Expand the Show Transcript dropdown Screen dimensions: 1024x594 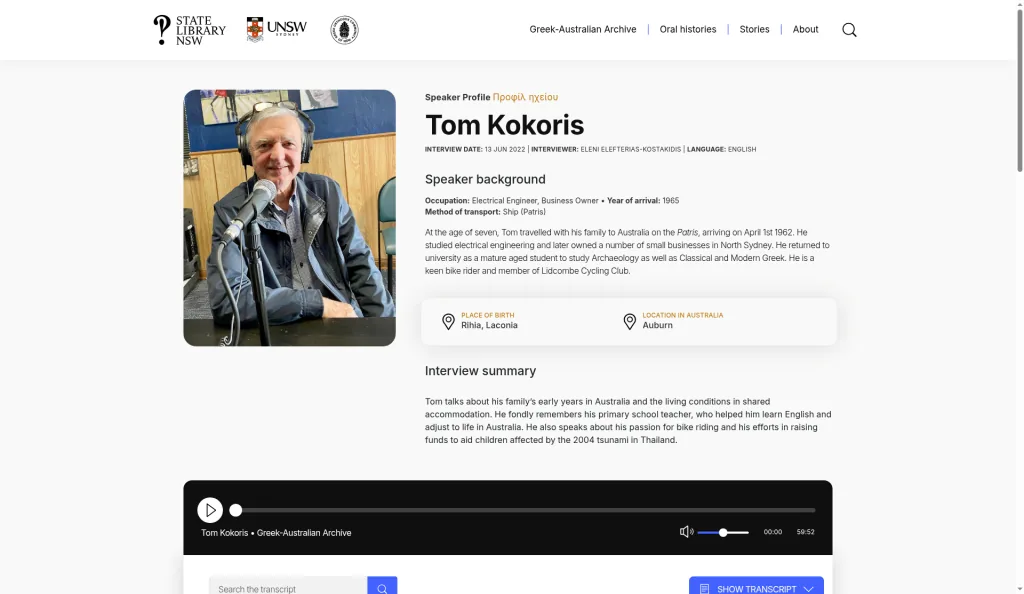(x=756, y=586)
